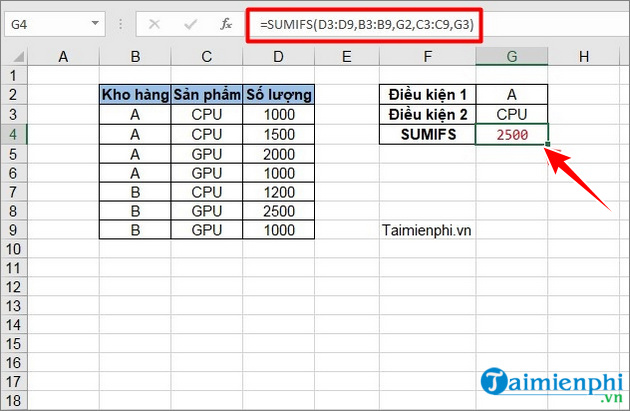Click the 'Sản phẩm' header cell
Viewport: 630px width, 411px height.
click(207, 95)
